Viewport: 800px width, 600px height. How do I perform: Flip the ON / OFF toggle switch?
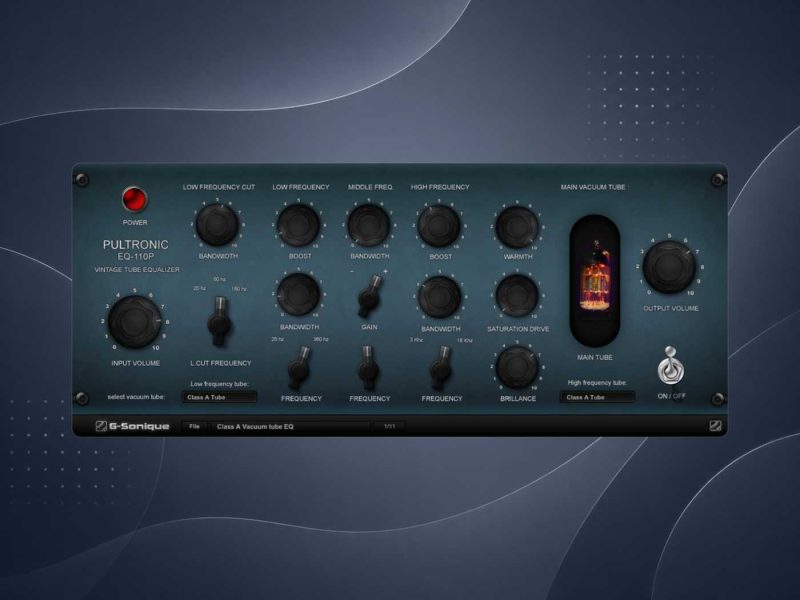670,366
